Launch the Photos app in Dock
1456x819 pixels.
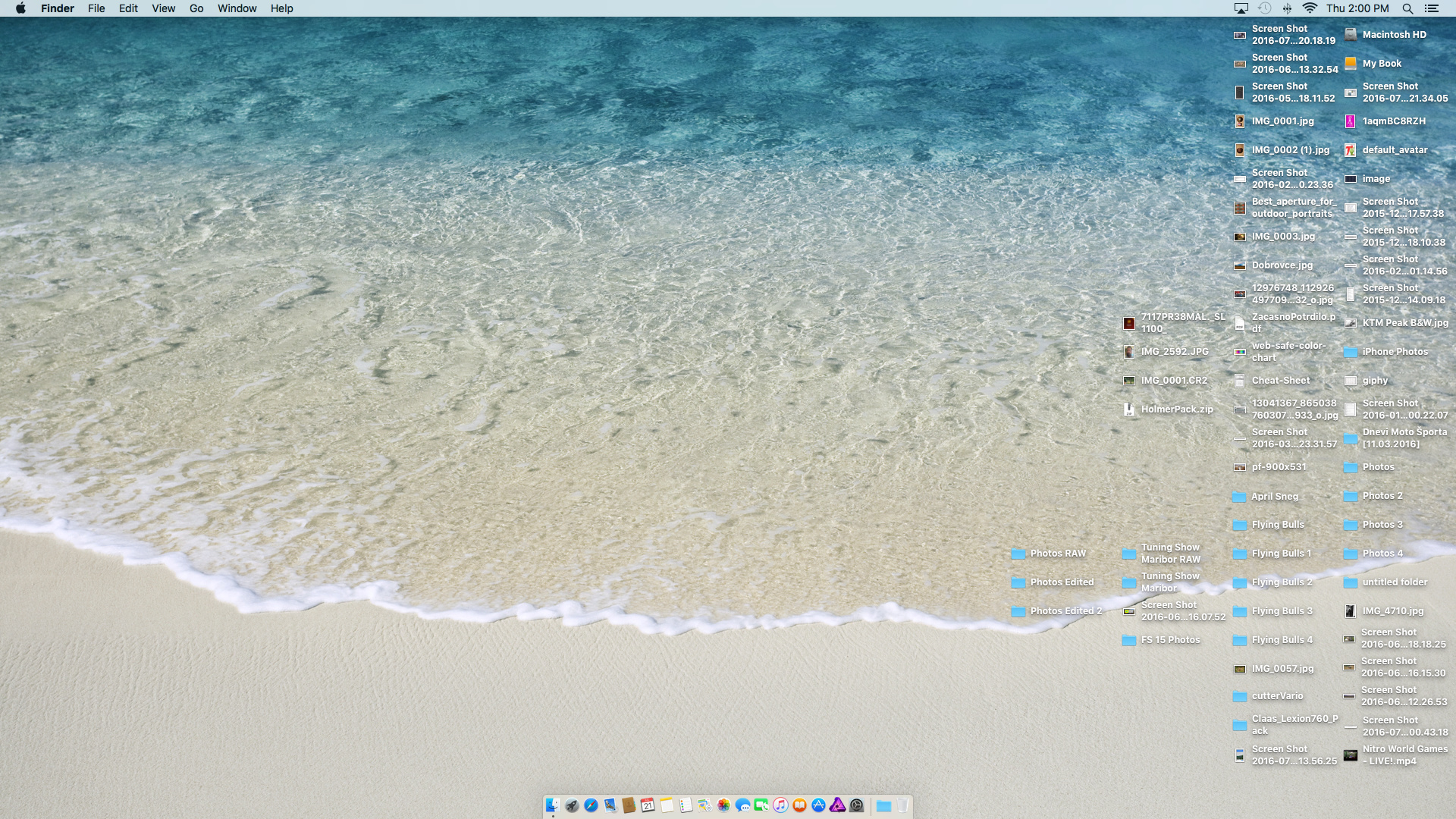723,805
